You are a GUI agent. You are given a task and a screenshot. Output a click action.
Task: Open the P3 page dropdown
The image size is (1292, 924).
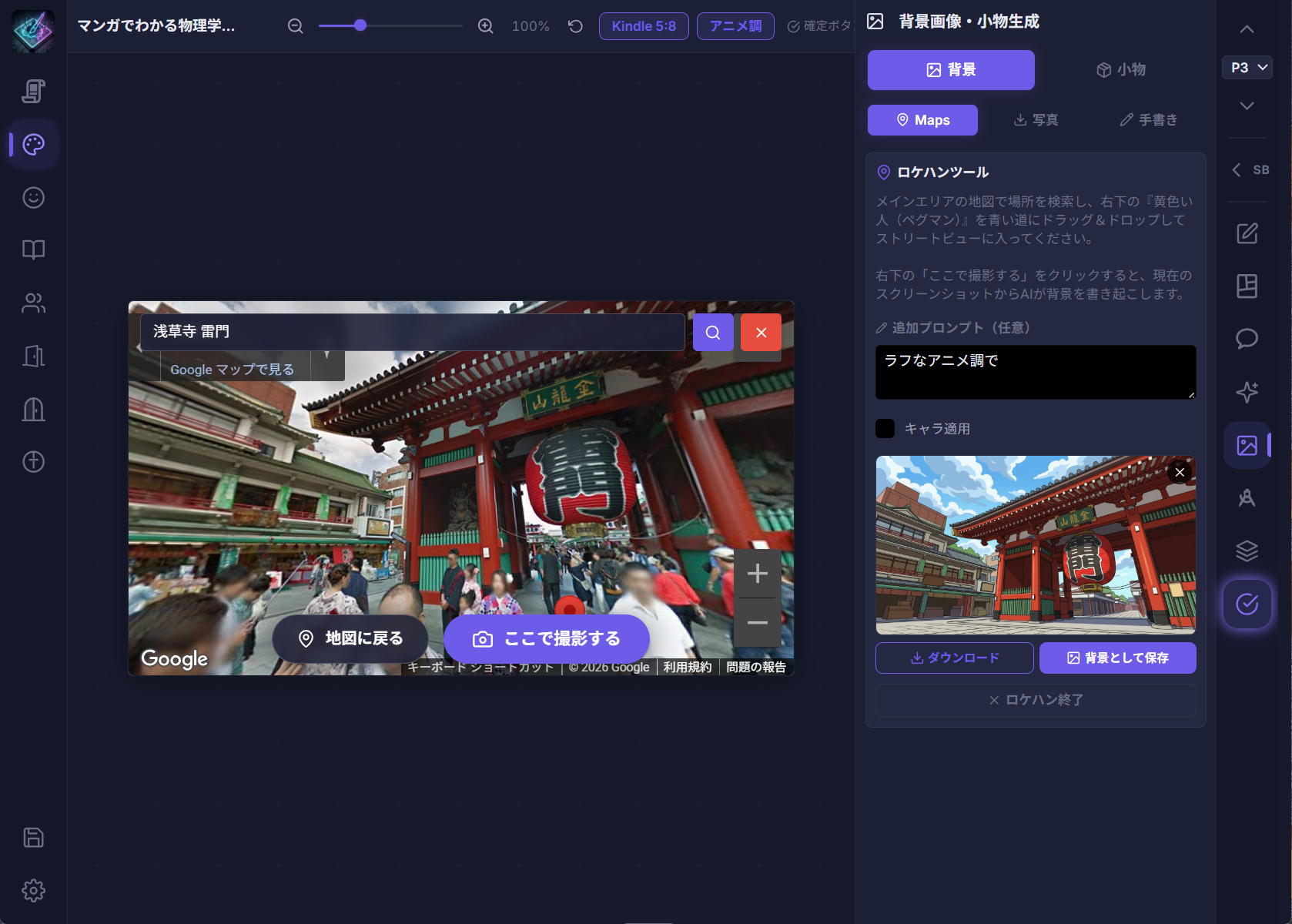click(x=1246, y=67)
